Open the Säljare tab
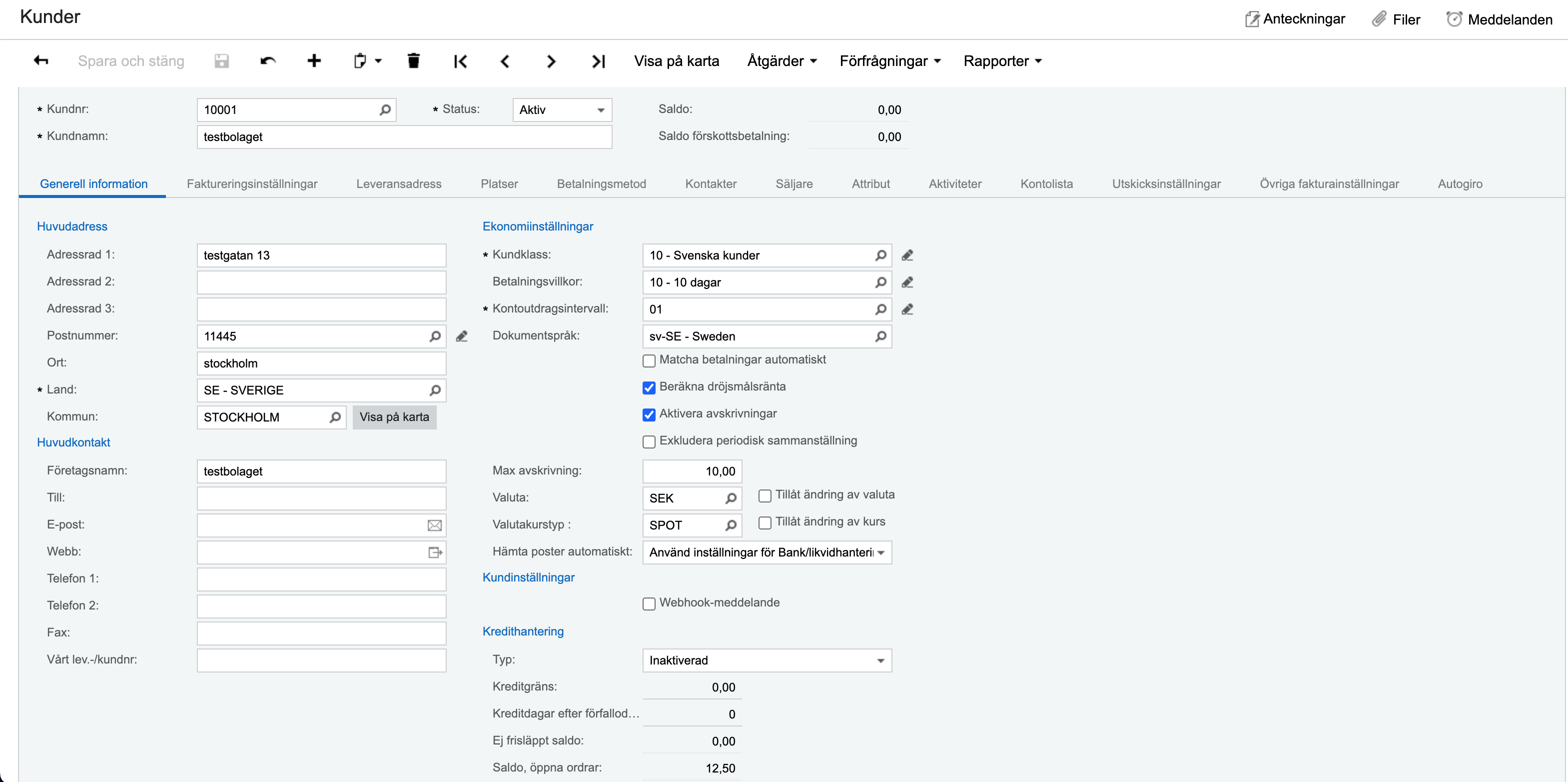Screen dimensions: 1568x782 click(x=793, y=184)
